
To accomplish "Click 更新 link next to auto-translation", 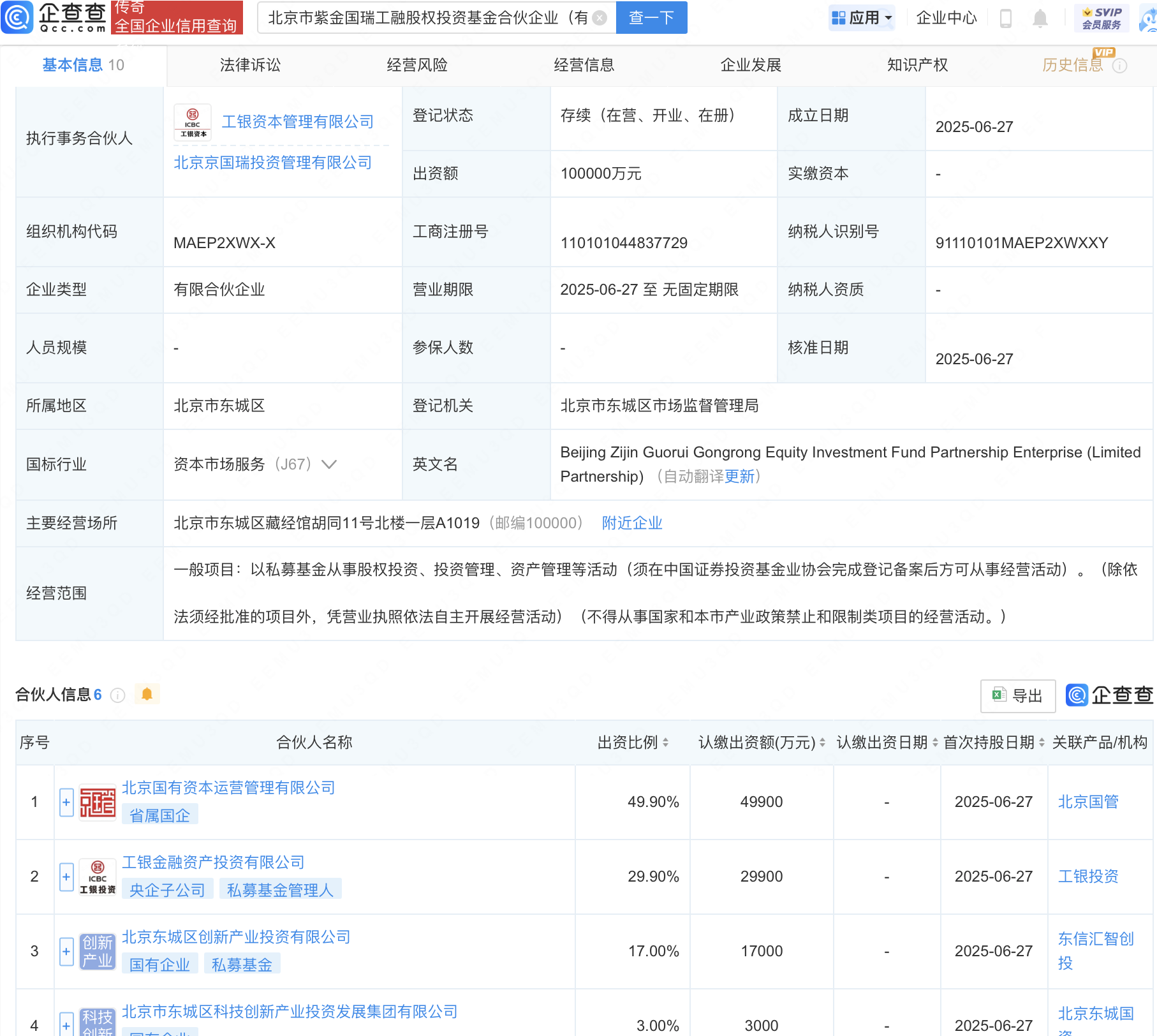I will (x=740, y=477).
